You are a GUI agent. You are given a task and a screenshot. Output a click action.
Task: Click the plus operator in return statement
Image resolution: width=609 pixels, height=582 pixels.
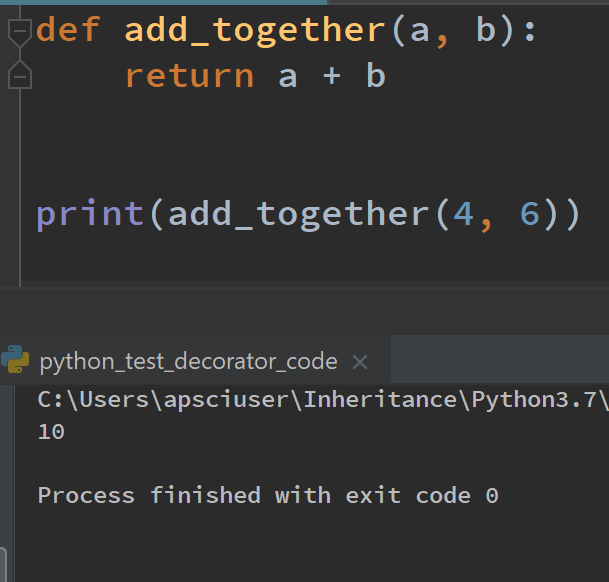click(331, 75)
